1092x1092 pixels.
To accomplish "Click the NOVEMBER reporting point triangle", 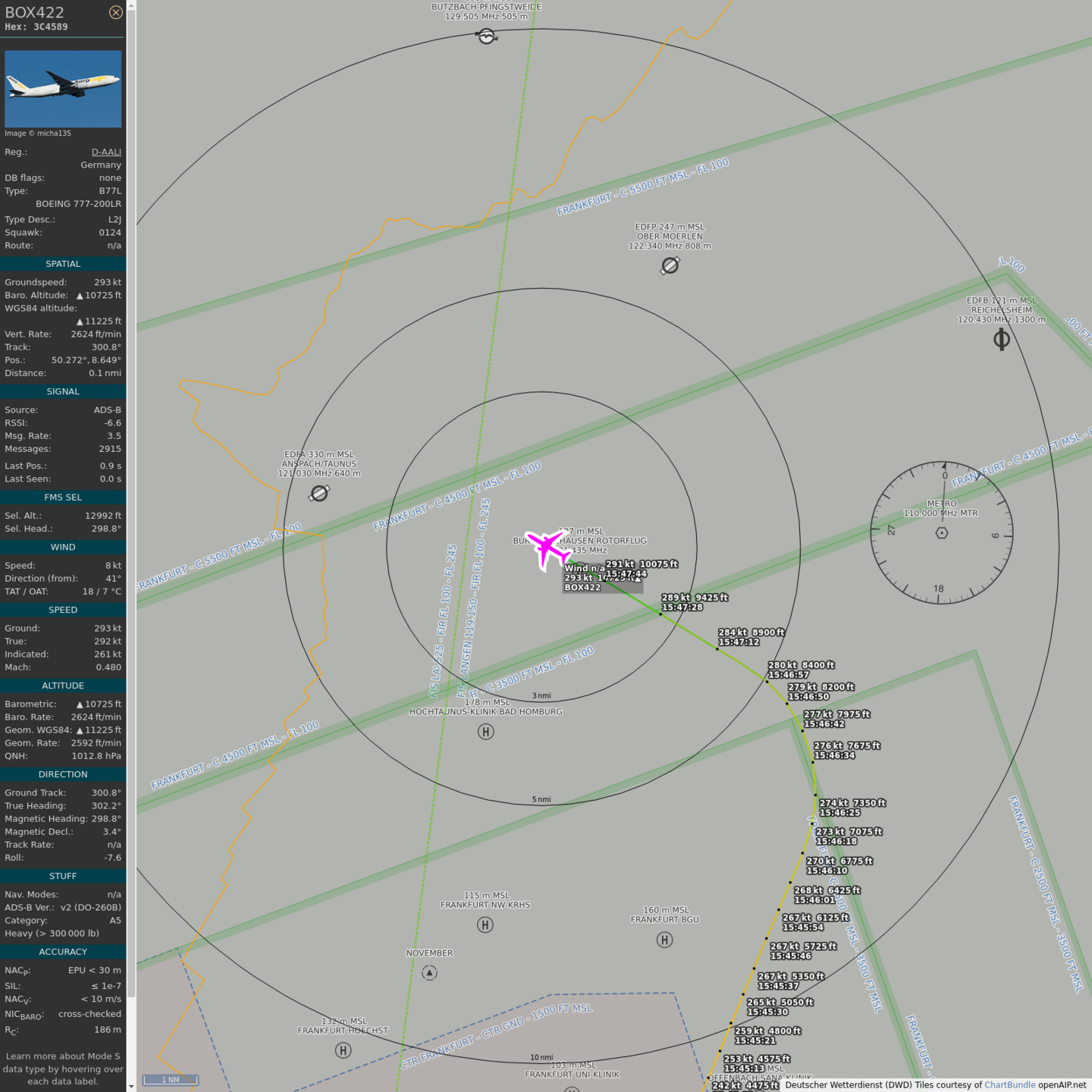I will coord(429,973).
